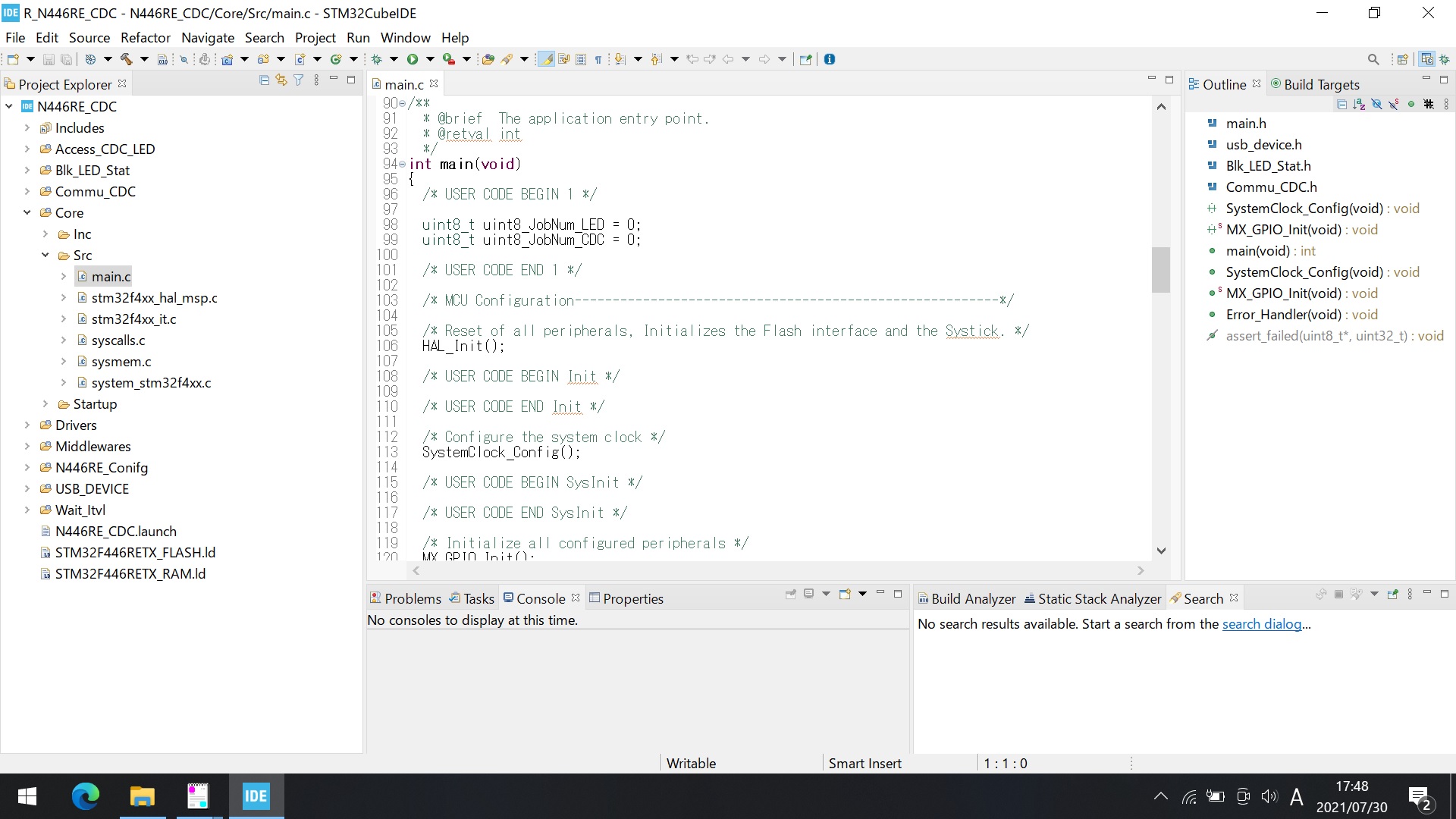Image resolution: width=1456 pixels, height=819 pixels.
Task: Click the Open Element folder icon in toolbar
Action: coord(488,59)
